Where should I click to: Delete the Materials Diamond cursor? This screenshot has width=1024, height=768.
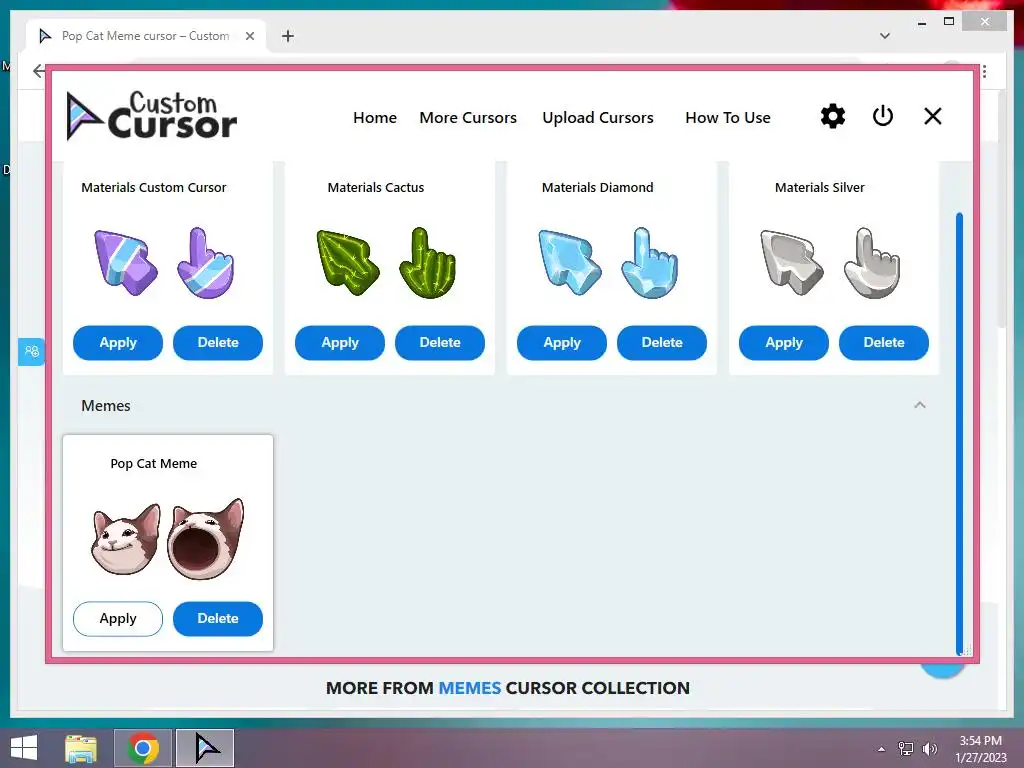[x=662, y=343]
